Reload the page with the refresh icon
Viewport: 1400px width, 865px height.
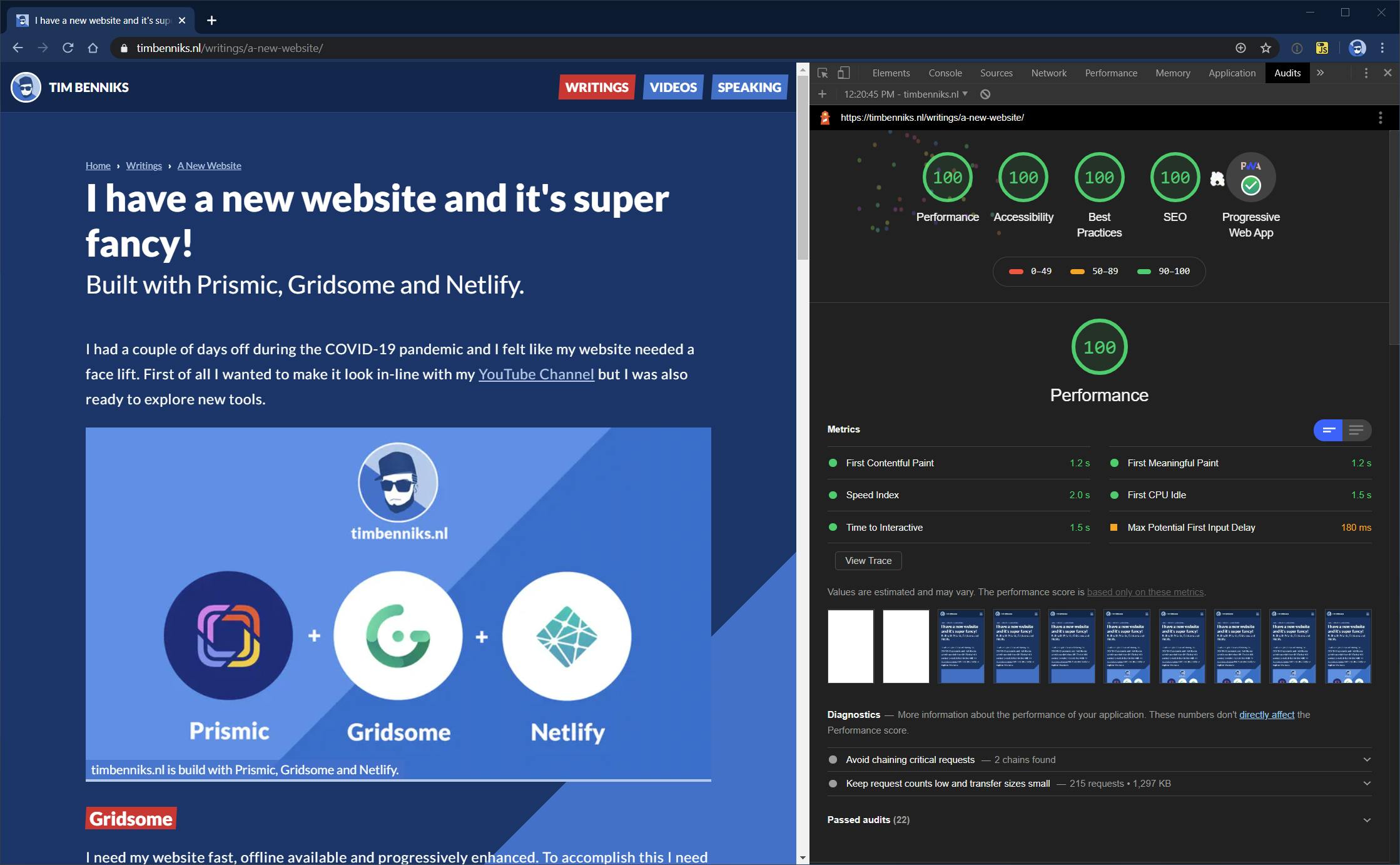[x=68, y=48]
